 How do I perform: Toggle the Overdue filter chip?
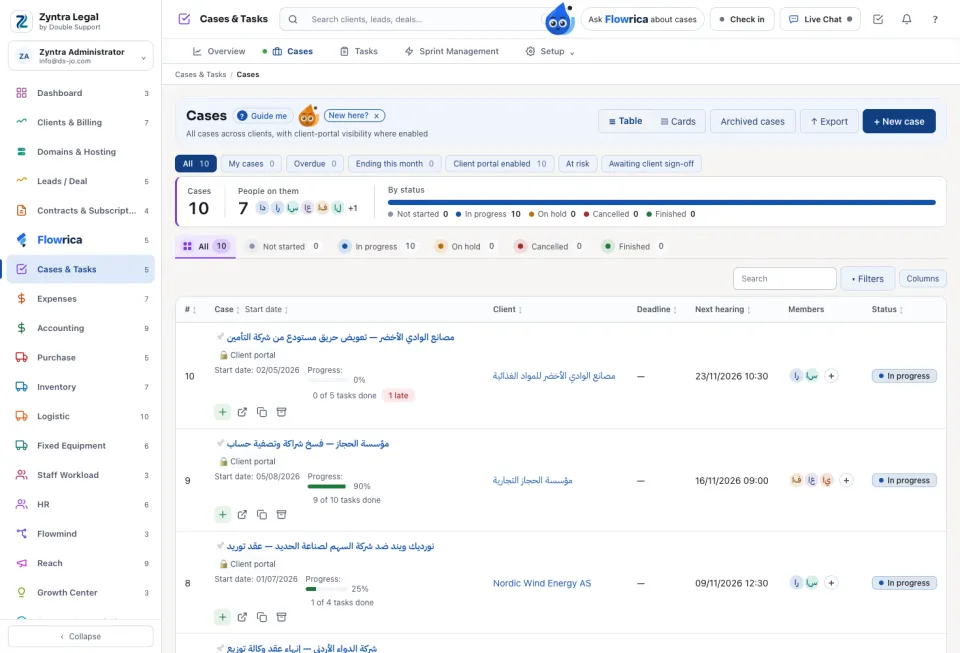click(x=315, y=163)
